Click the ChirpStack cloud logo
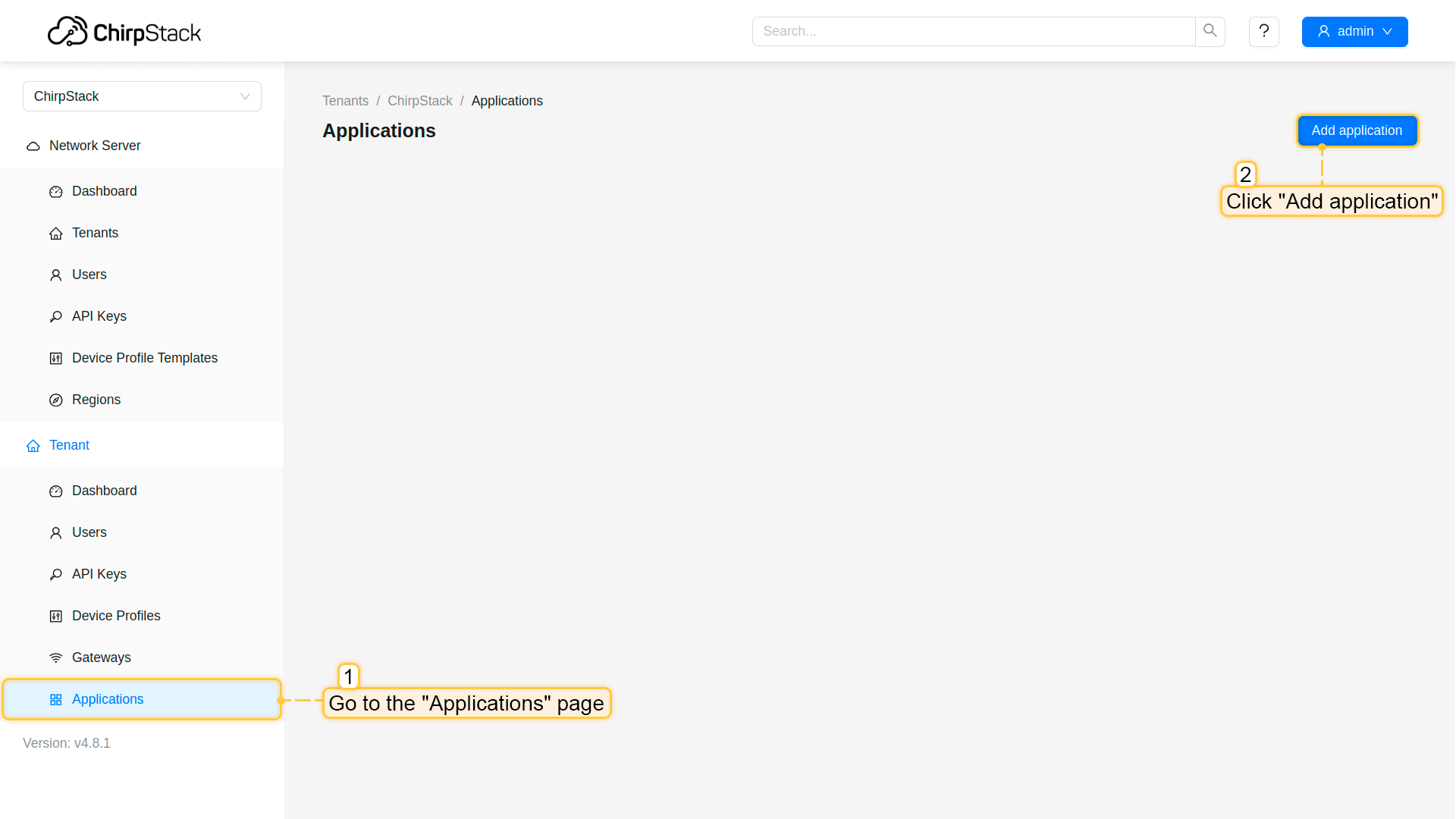The height and width of the screenshot is (819, 1456). pyautogui.click(x=67, y=32)
